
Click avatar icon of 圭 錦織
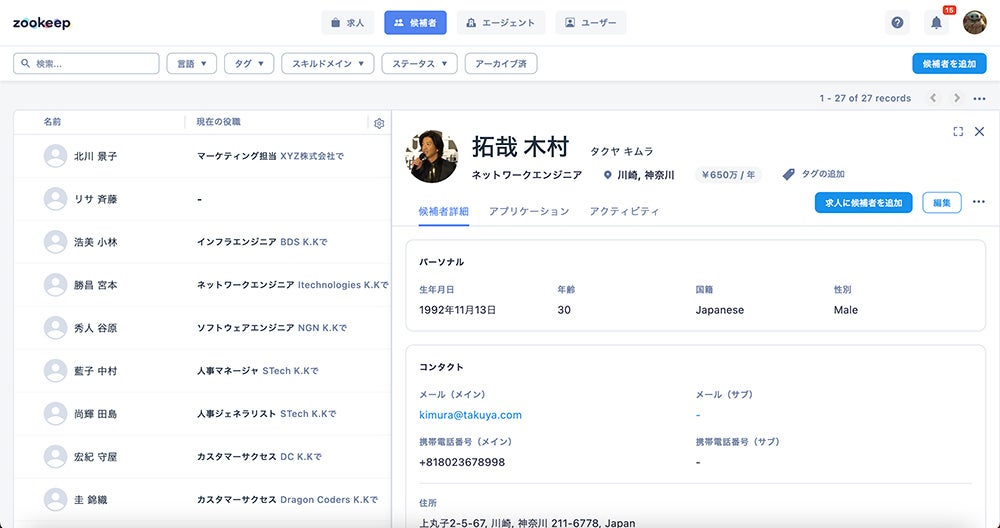(x=55, y=500)
